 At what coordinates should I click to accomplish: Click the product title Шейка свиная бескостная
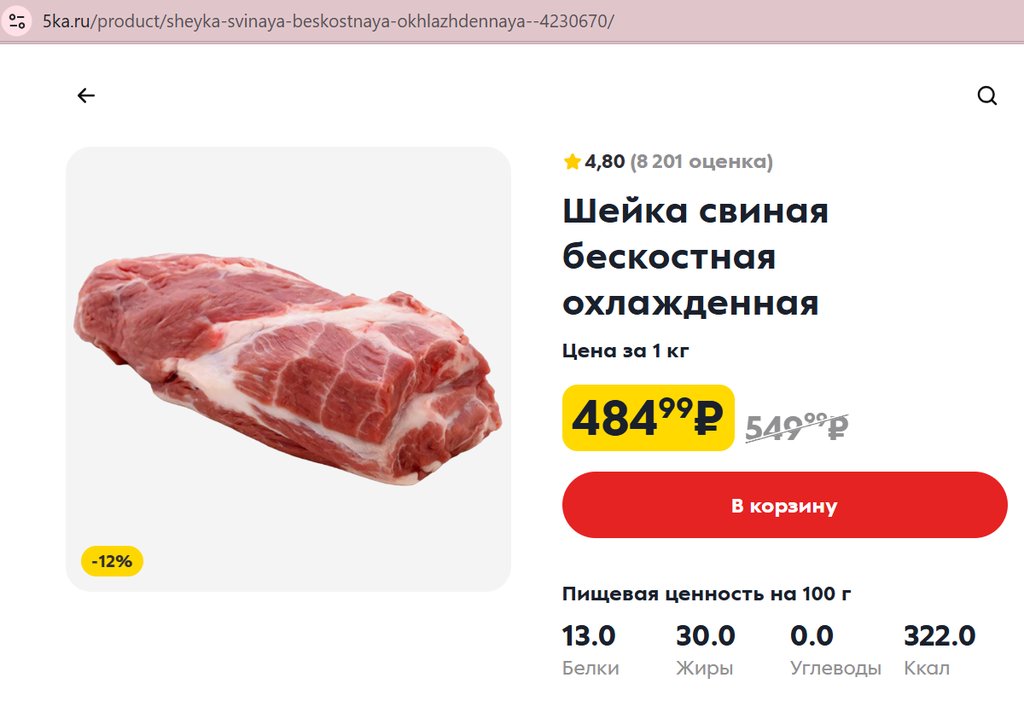point(696,256)
